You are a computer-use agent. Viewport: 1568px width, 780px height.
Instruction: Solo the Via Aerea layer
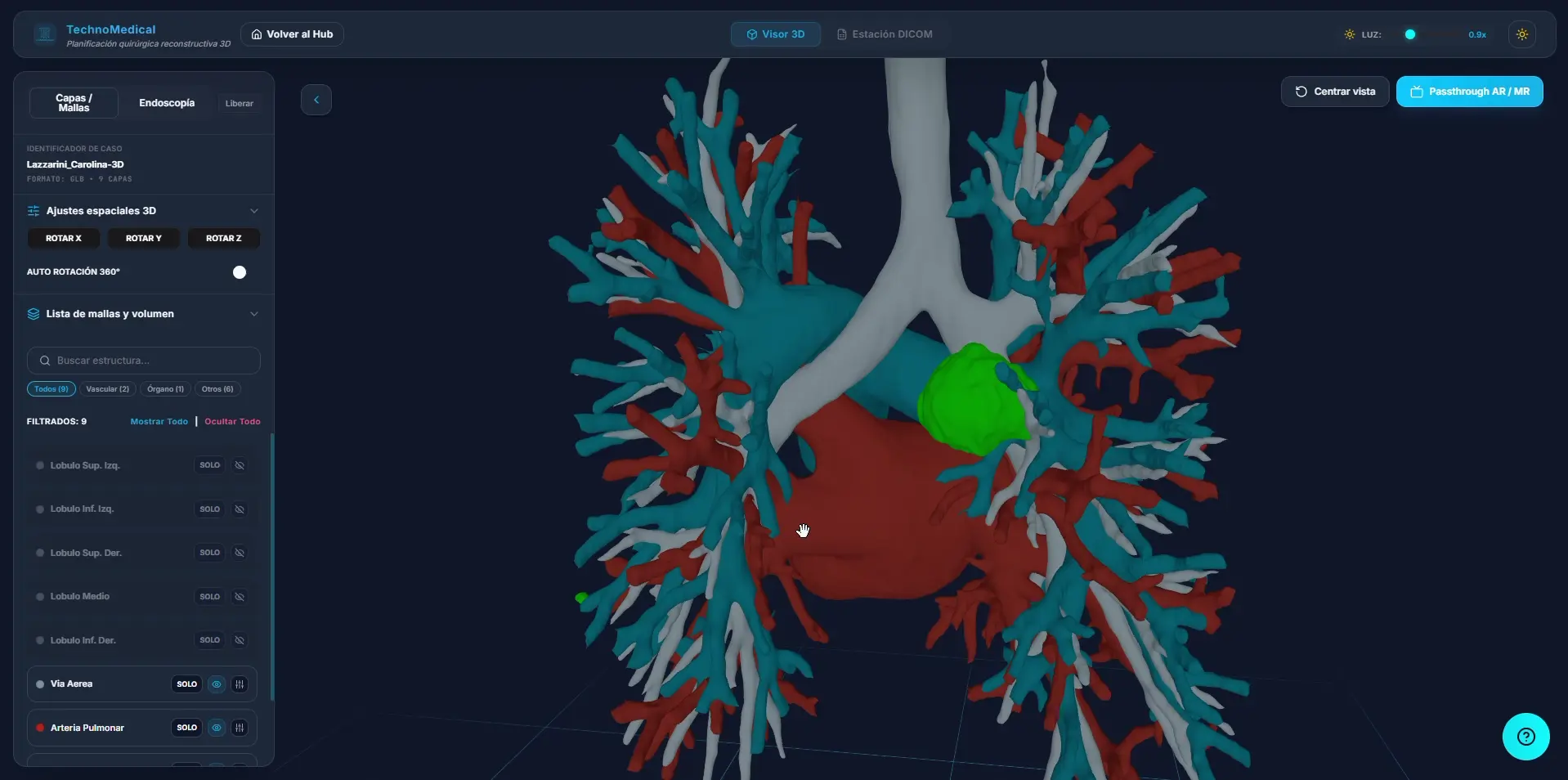pyautogui.click(x=187, y=684)
